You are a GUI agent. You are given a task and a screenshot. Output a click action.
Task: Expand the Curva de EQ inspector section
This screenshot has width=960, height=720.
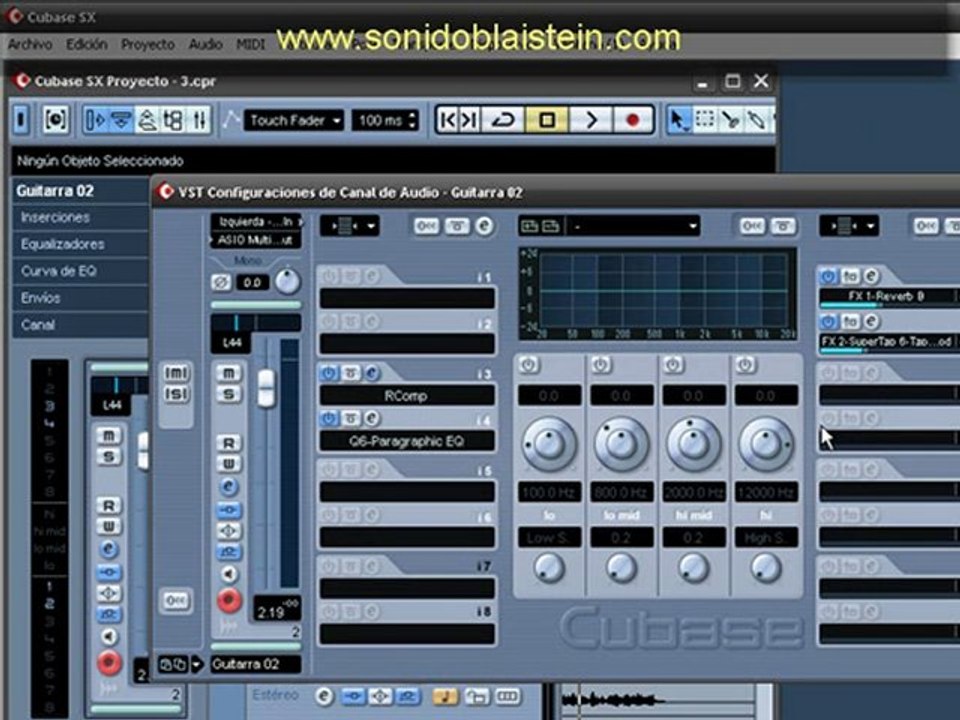click(x=80, y=271)
